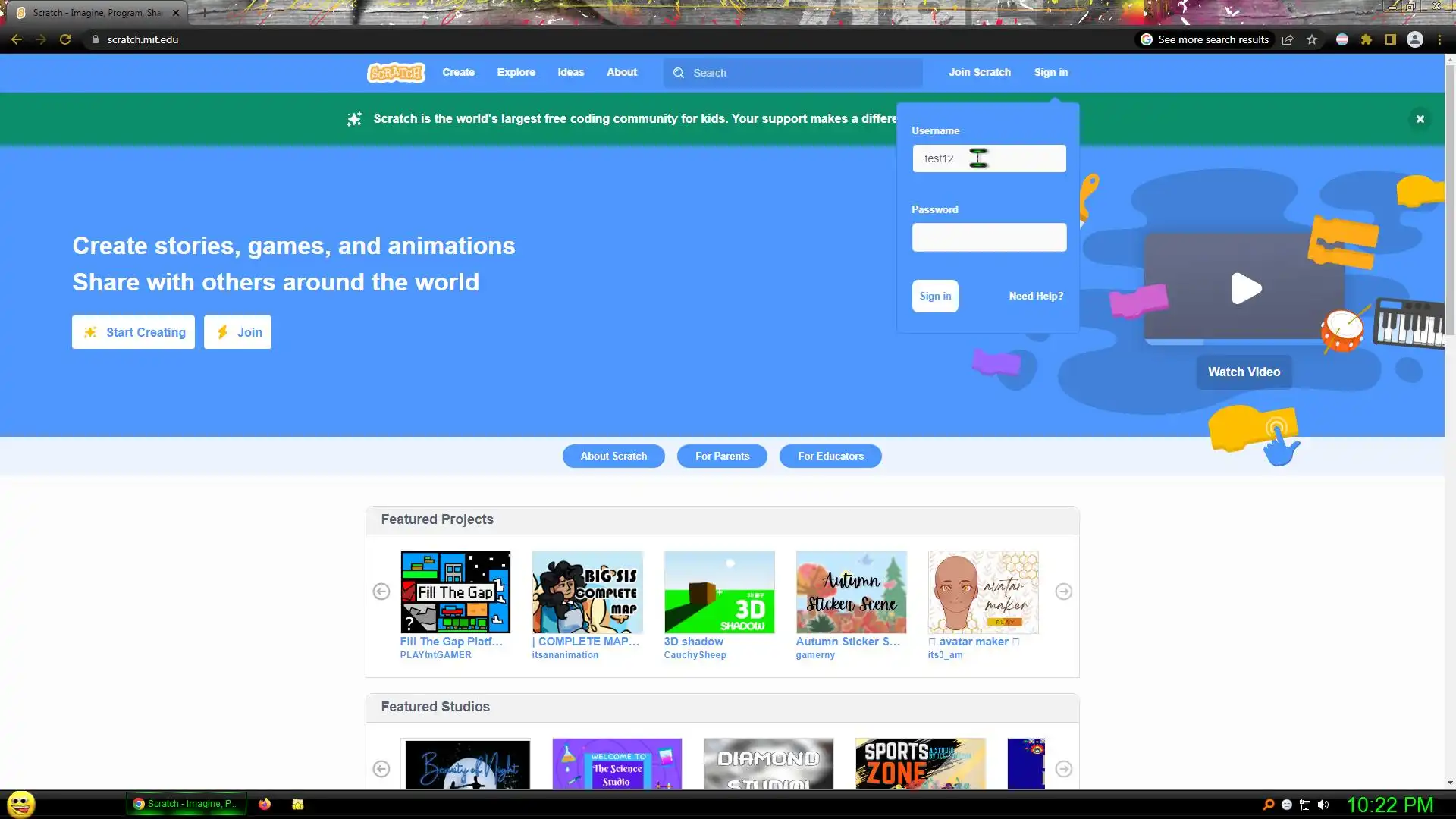
Task: Open Chrome extensions puzzle icon
Action: click(1366, 39)
